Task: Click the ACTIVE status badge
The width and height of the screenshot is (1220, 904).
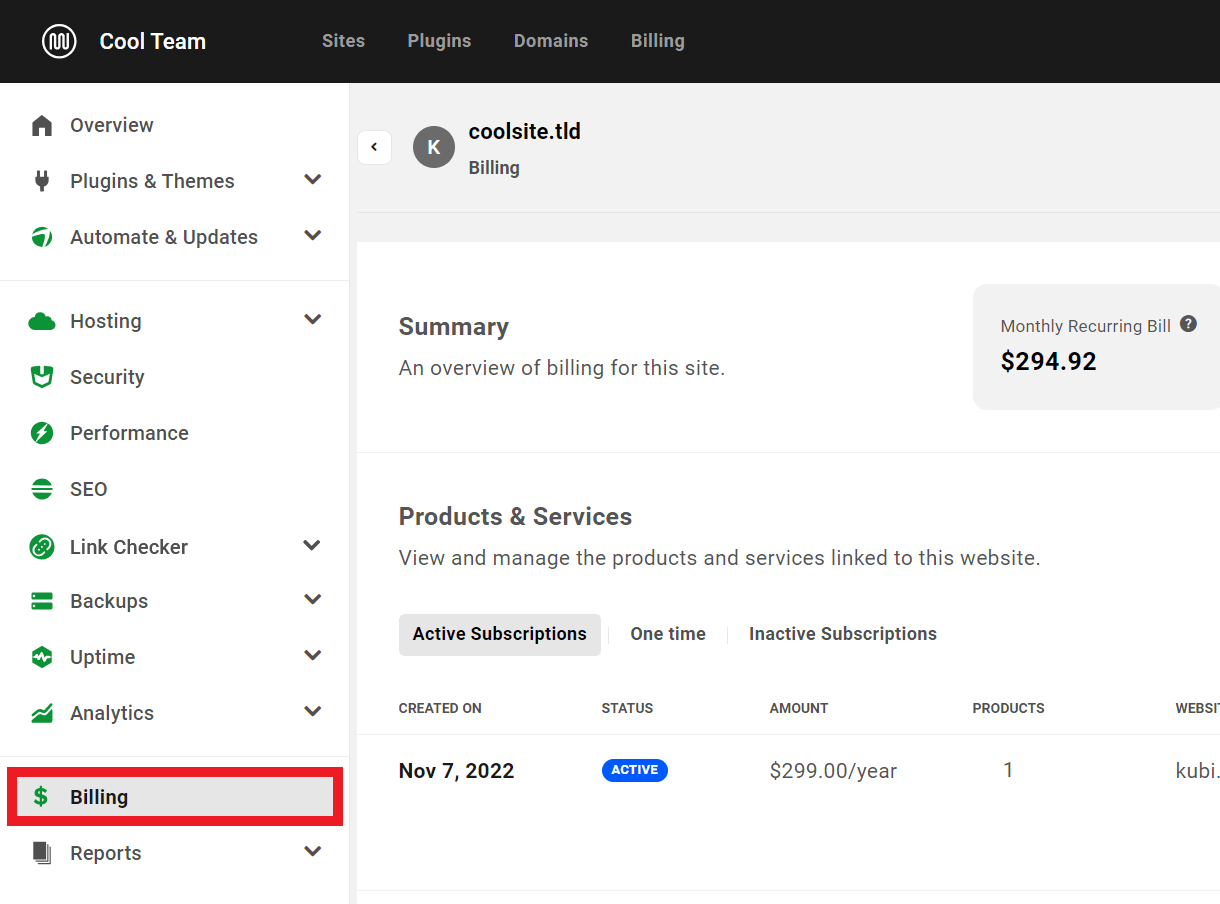Action: click(x=635, y=770)
